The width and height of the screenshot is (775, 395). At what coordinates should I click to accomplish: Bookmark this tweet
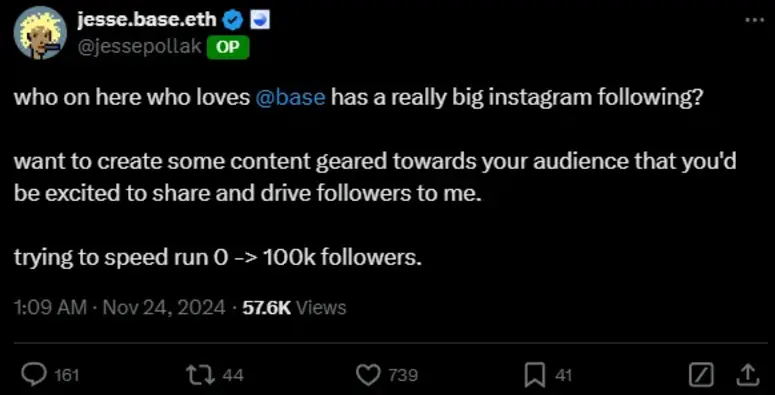(535, 375)
